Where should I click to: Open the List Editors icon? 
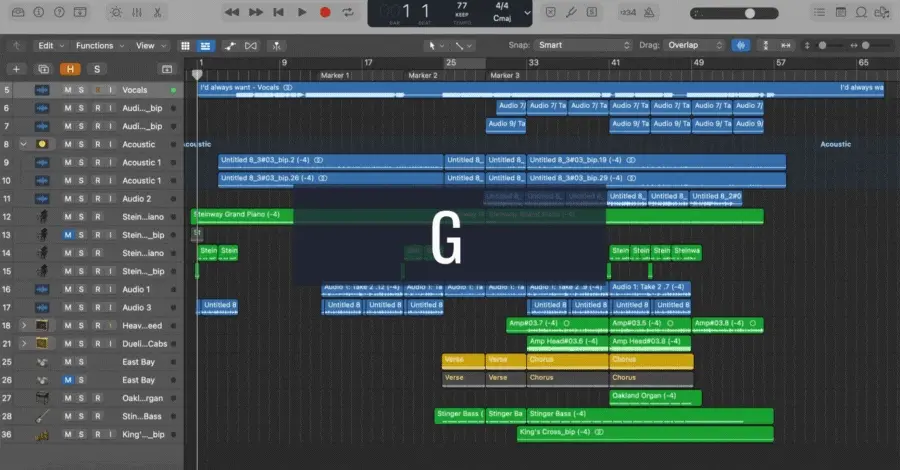point(820,12)
